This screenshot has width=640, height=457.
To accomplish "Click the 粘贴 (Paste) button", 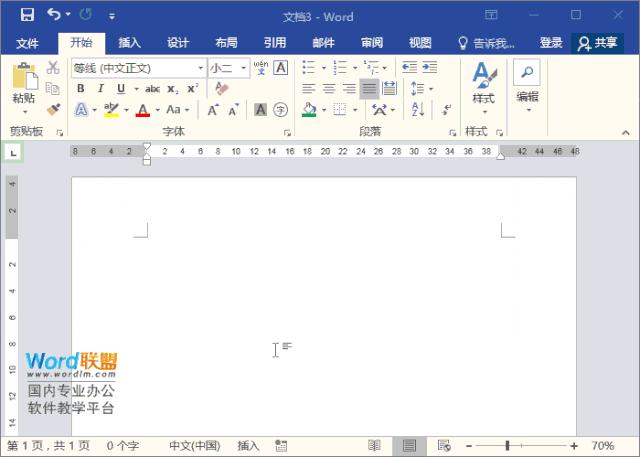I will tap(24, 88).
